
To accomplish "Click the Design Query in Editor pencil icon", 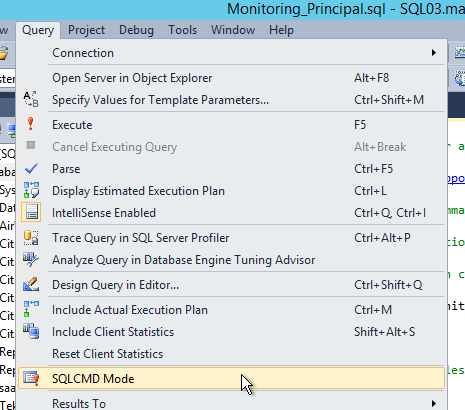I will click(x=31, y=284).
